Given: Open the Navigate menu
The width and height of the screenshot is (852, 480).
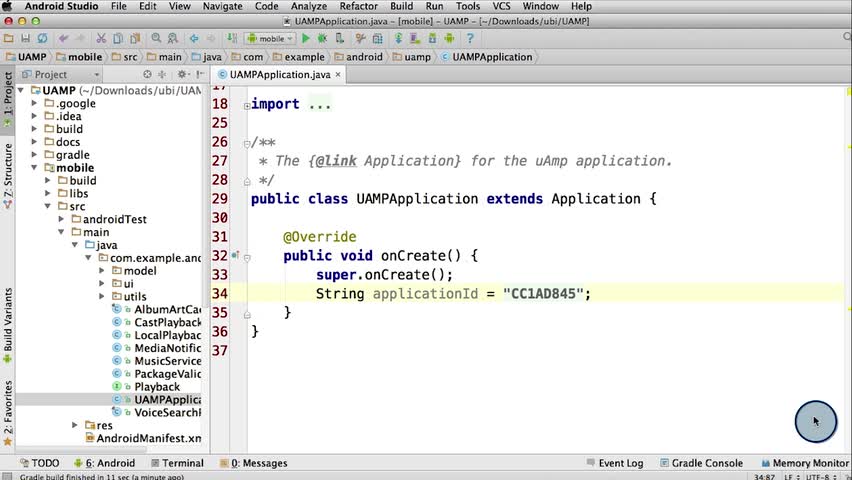Looking at the screenshot, I should [x=222, y=7].
